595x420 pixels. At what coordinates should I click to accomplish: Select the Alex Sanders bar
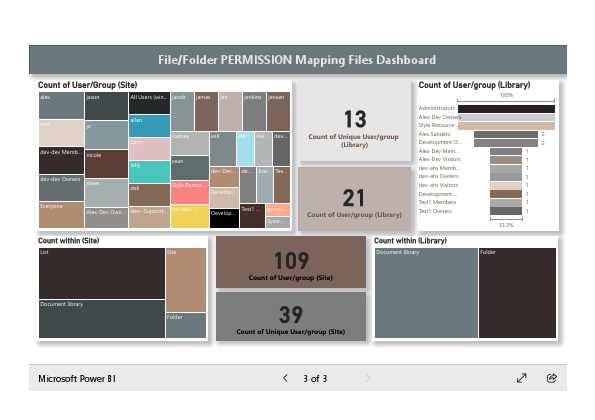click(x=506, y=134)
